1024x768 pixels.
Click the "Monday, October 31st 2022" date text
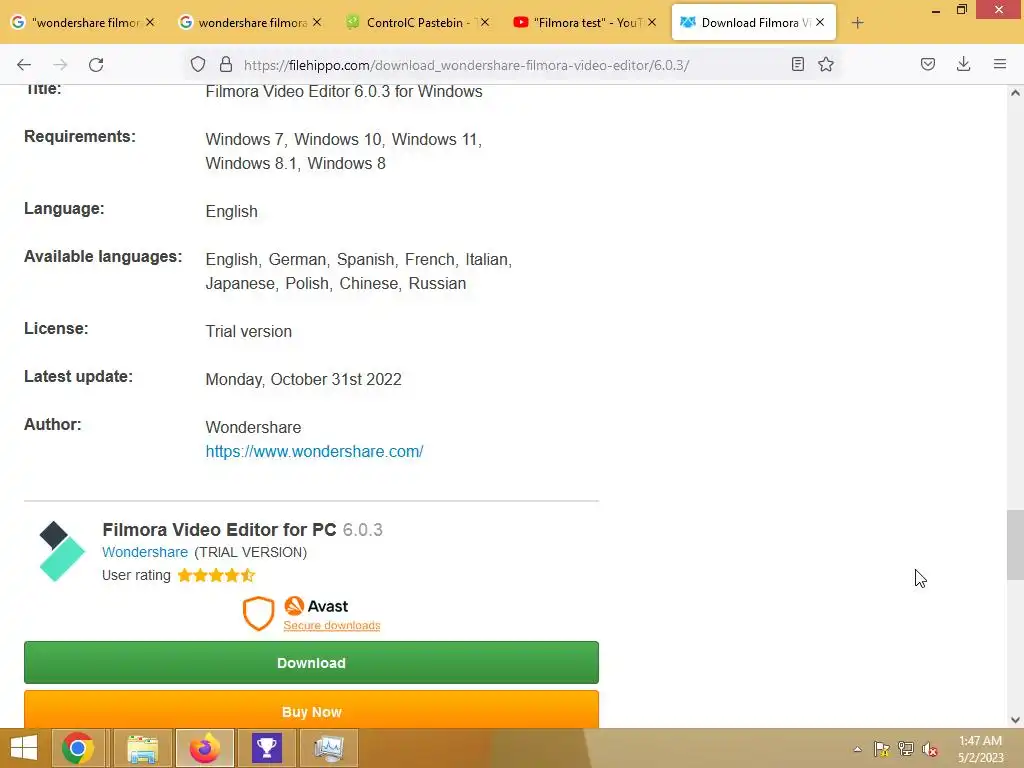point(304,379)
